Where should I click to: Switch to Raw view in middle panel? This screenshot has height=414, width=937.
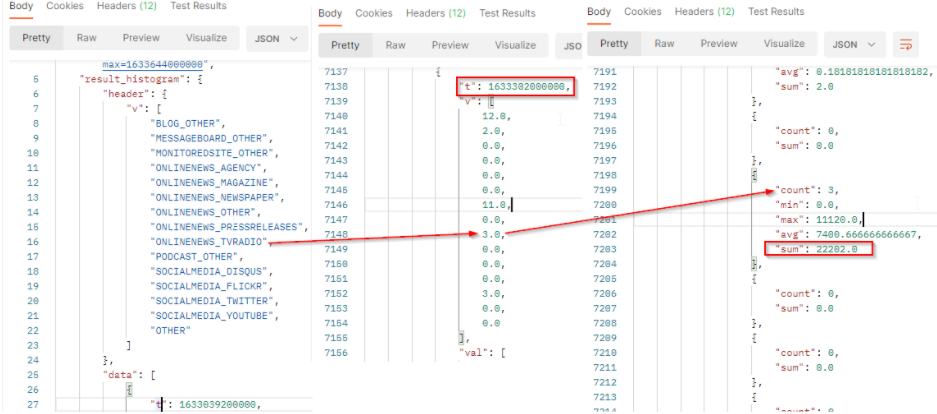pos(396,45)
